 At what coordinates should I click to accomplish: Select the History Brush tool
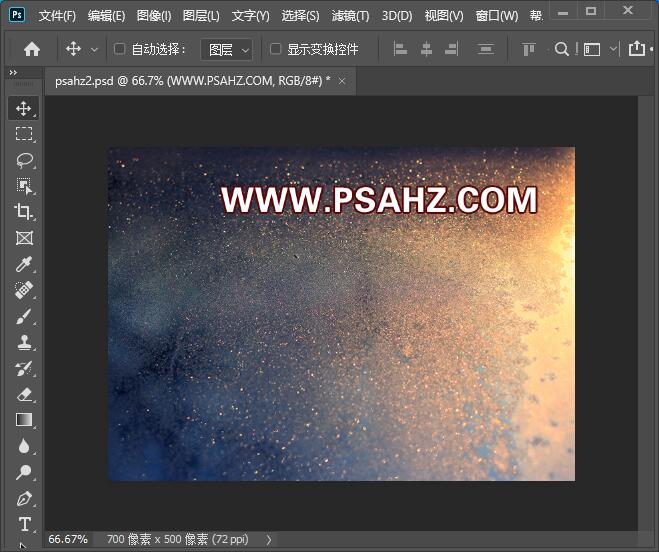[24, 368]
